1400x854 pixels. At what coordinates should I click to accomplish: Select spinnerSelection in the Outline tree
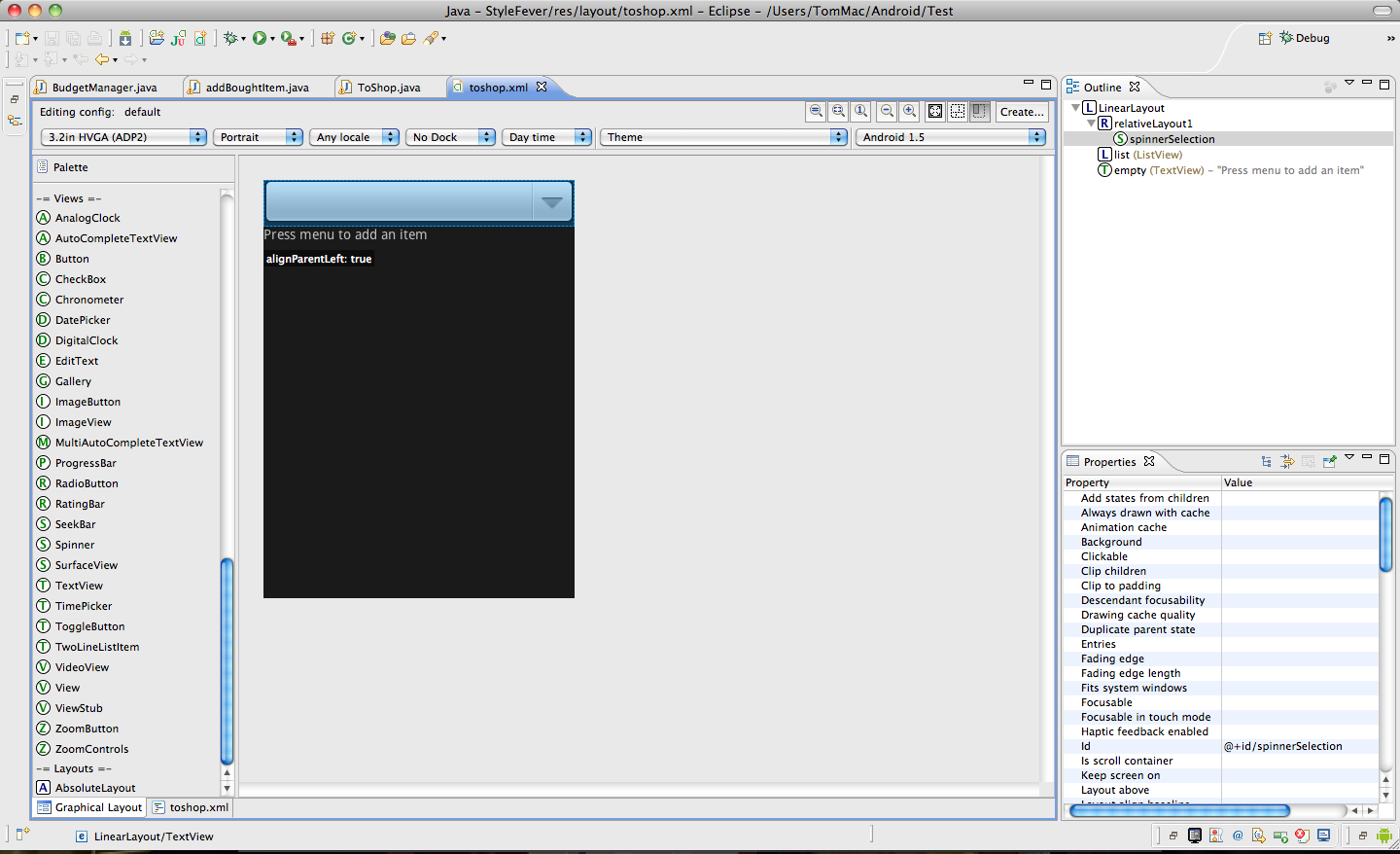1172,139
